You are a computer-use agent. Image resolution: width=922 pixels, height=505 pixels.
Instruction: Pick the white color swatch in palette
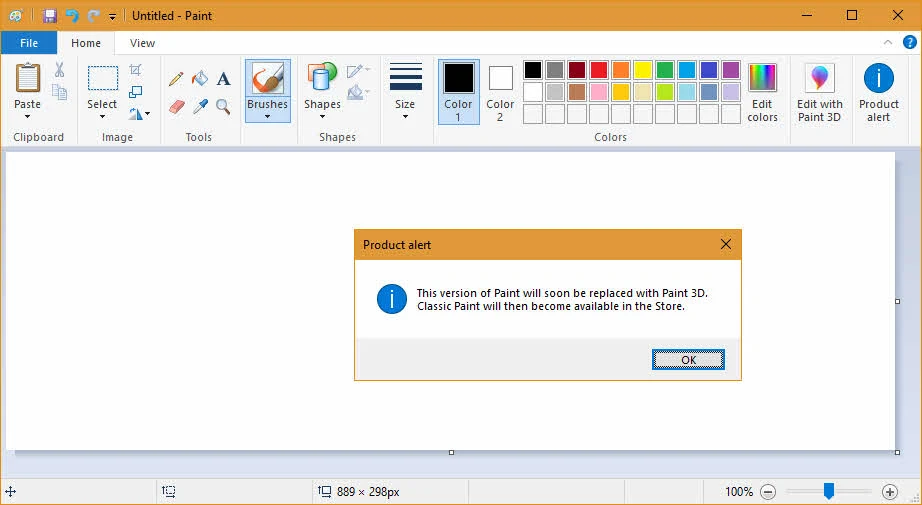click(533, 92)
